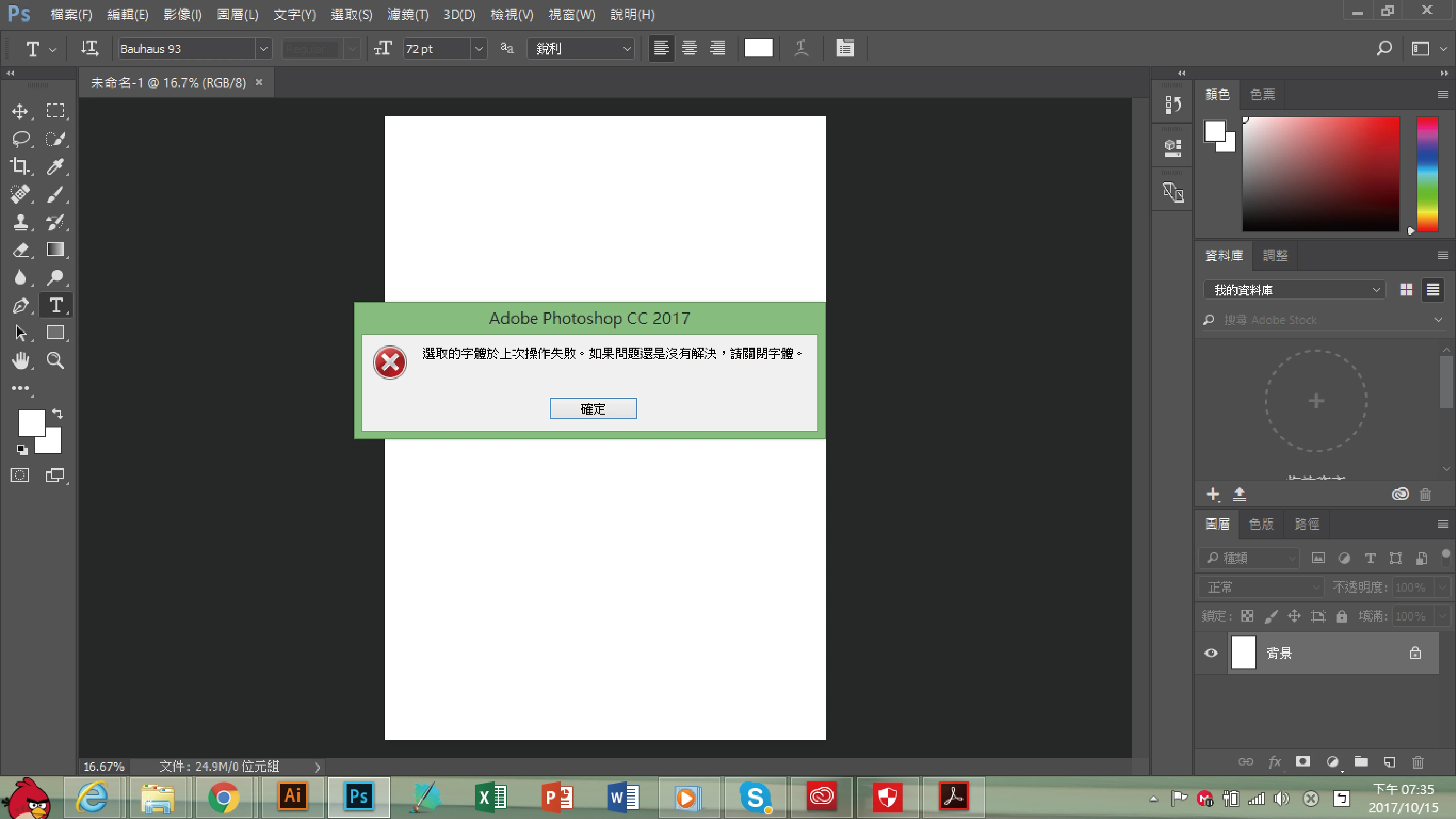Open the Bauhaus 93 font dropdown
The image size is (1456, 819).
[263, 49]
